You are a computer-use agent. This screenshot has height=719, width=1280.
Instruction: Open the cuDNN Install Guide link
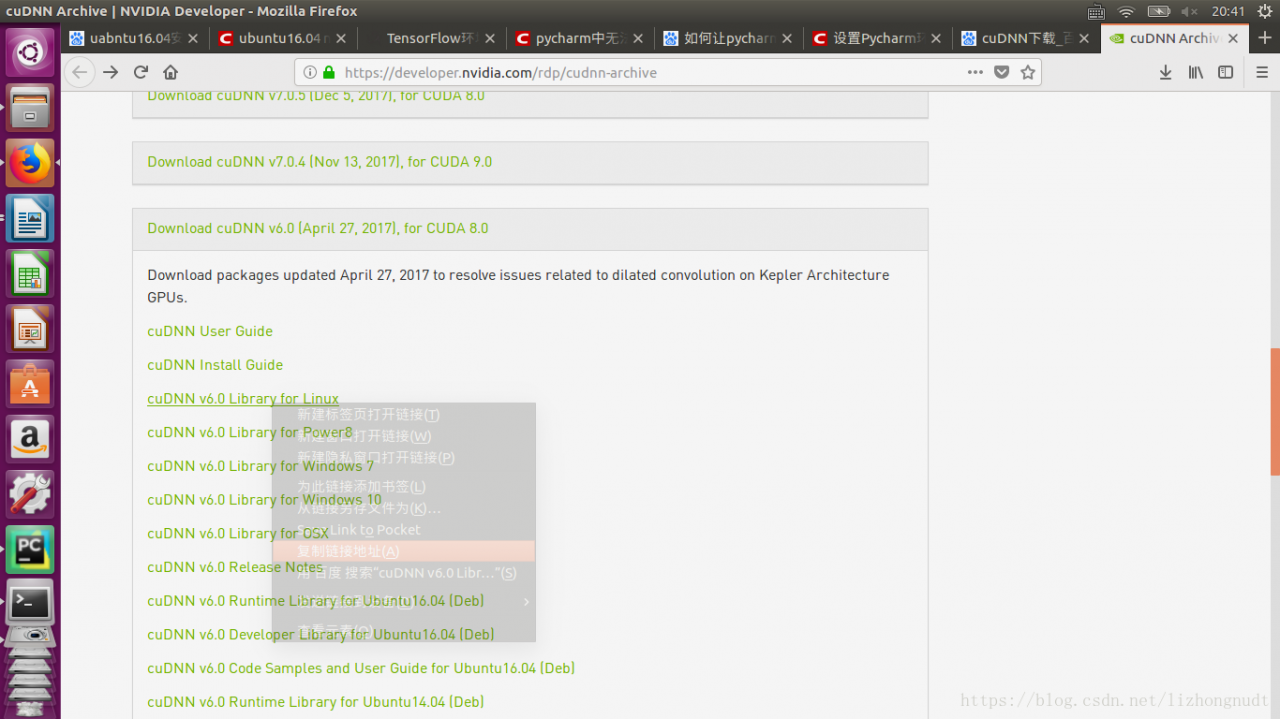(x=214, y=365)
